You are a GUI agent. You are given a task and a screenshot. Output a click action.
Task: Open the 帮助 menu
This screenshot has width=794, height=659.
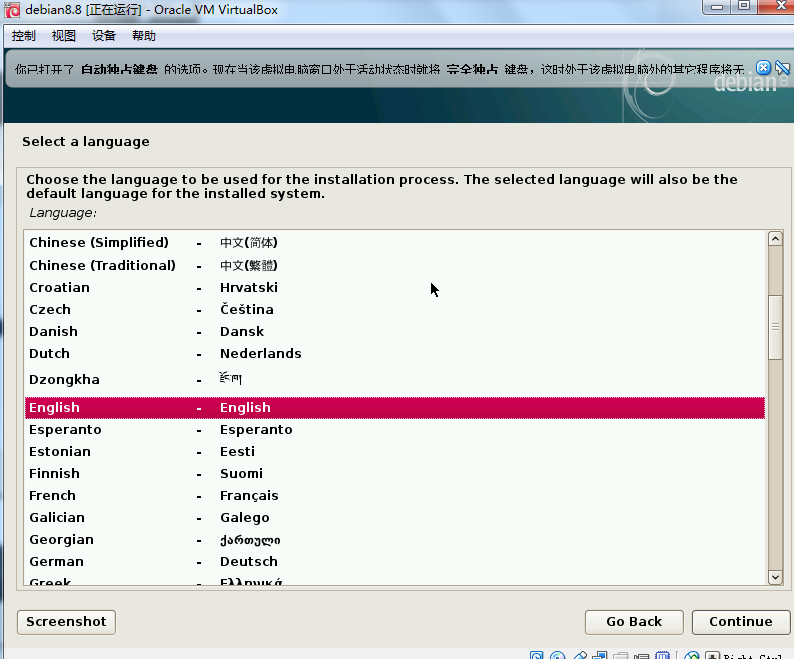point(144,36)
